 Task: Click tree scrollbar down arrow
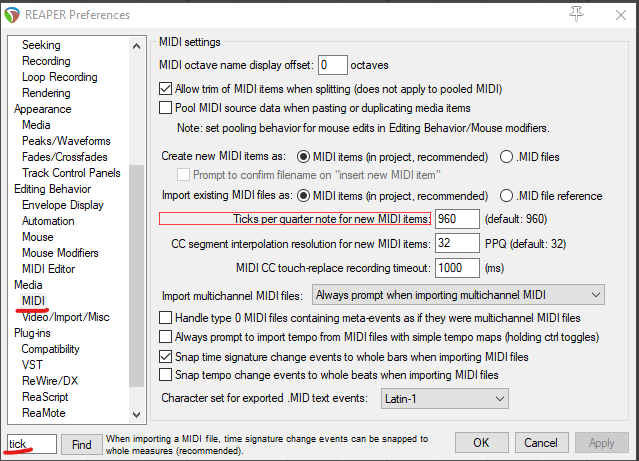pos(137,415)
